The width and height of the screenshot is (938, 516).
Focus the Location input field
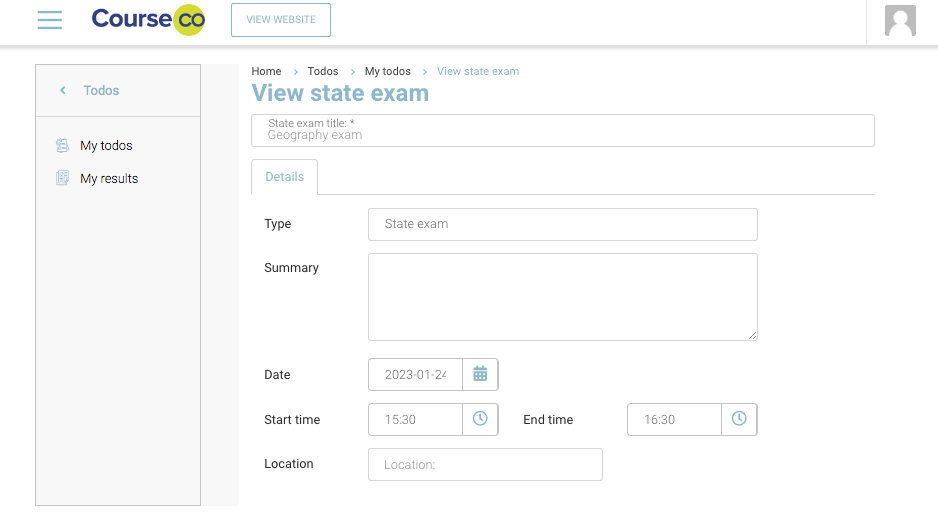click(x=485, y=464)
